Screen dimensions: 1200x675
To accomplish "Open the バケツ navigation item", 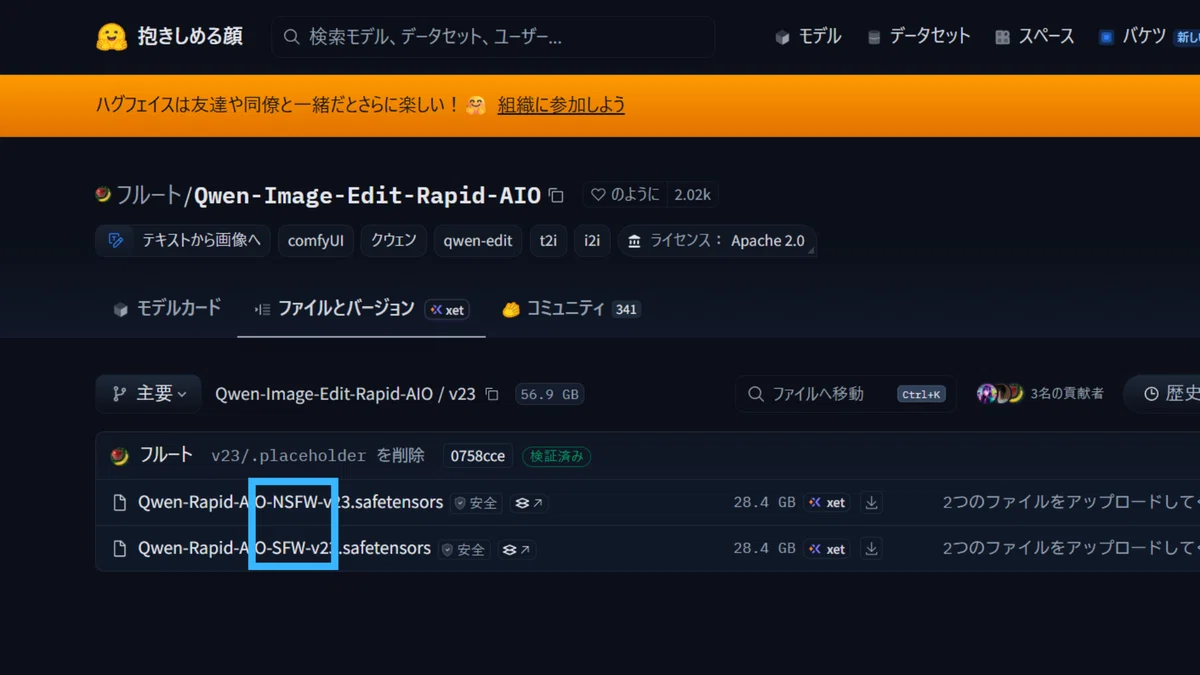I will [x=1132, y=37].
